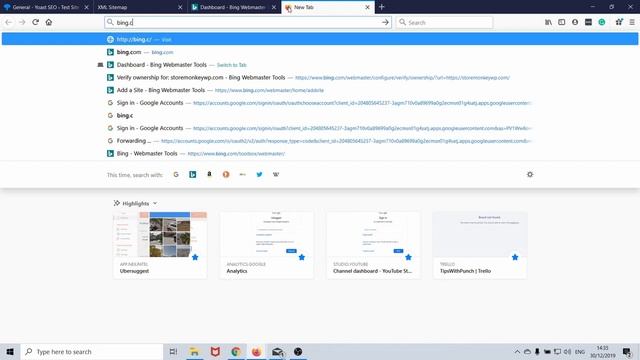Search this time with Twitter icon

pos(259,174)
